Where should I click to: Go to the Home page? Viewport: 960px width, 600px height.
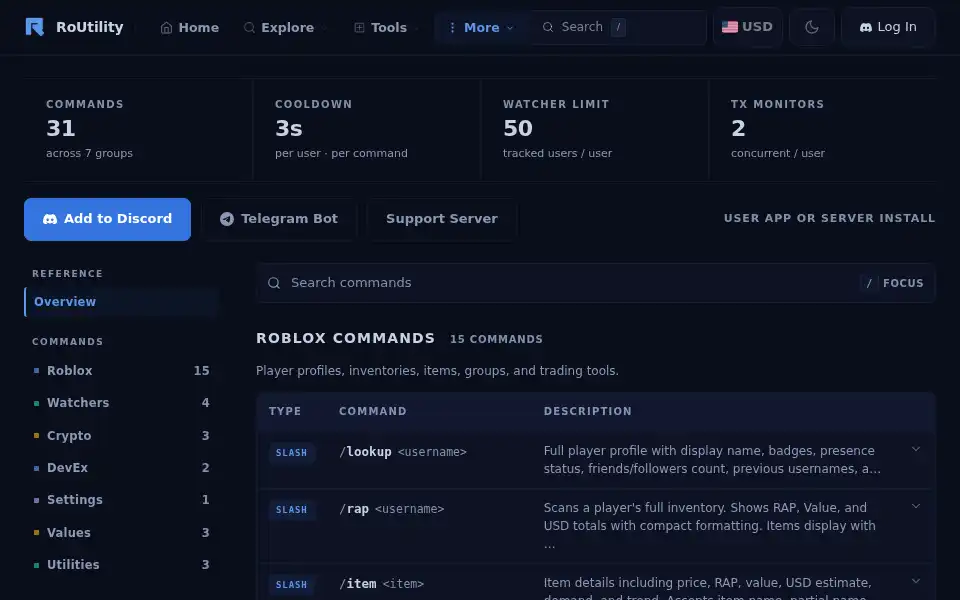click(x=190, y=28)
